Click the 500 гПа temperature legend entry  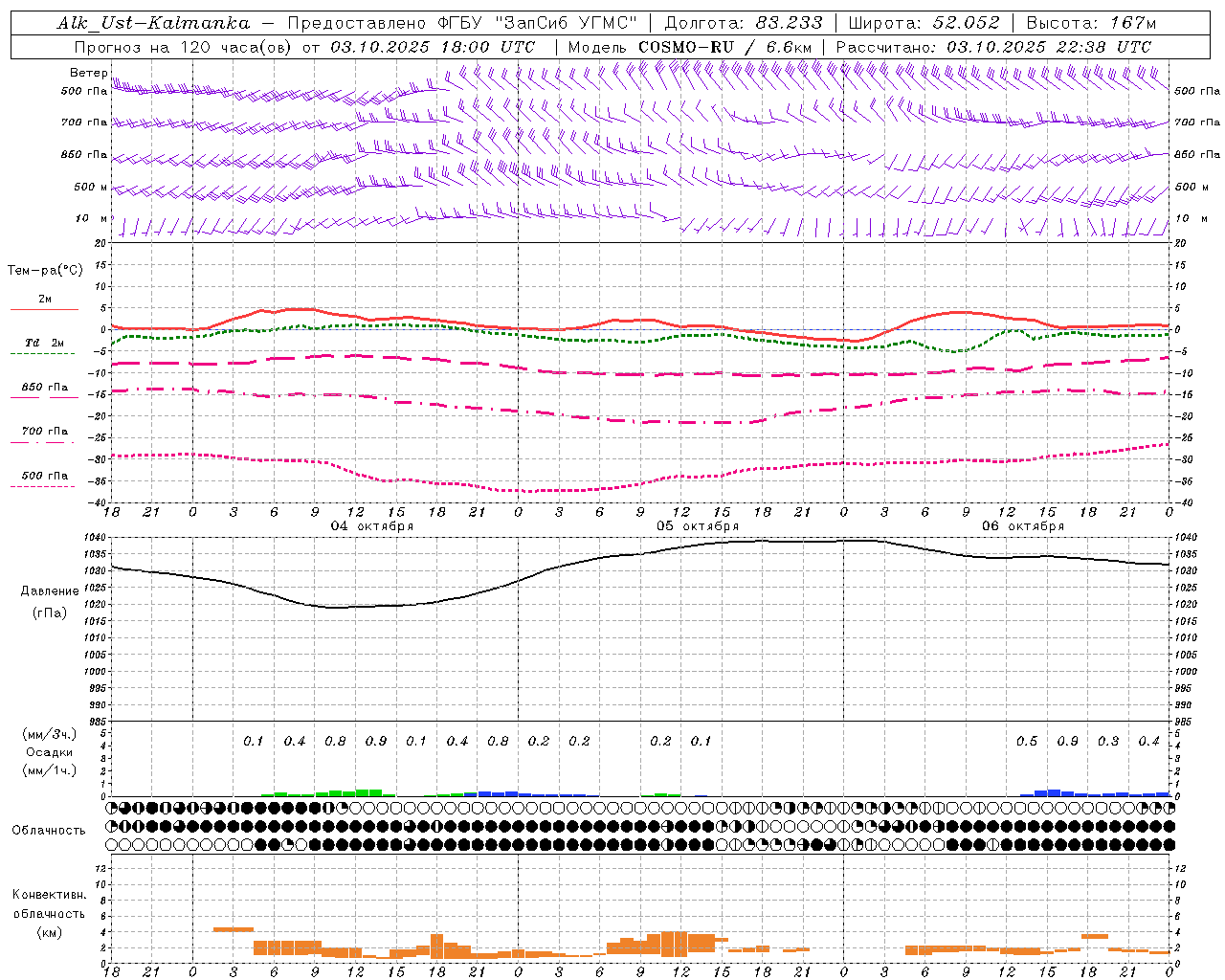pyautogui.click(x=45, y=476)
